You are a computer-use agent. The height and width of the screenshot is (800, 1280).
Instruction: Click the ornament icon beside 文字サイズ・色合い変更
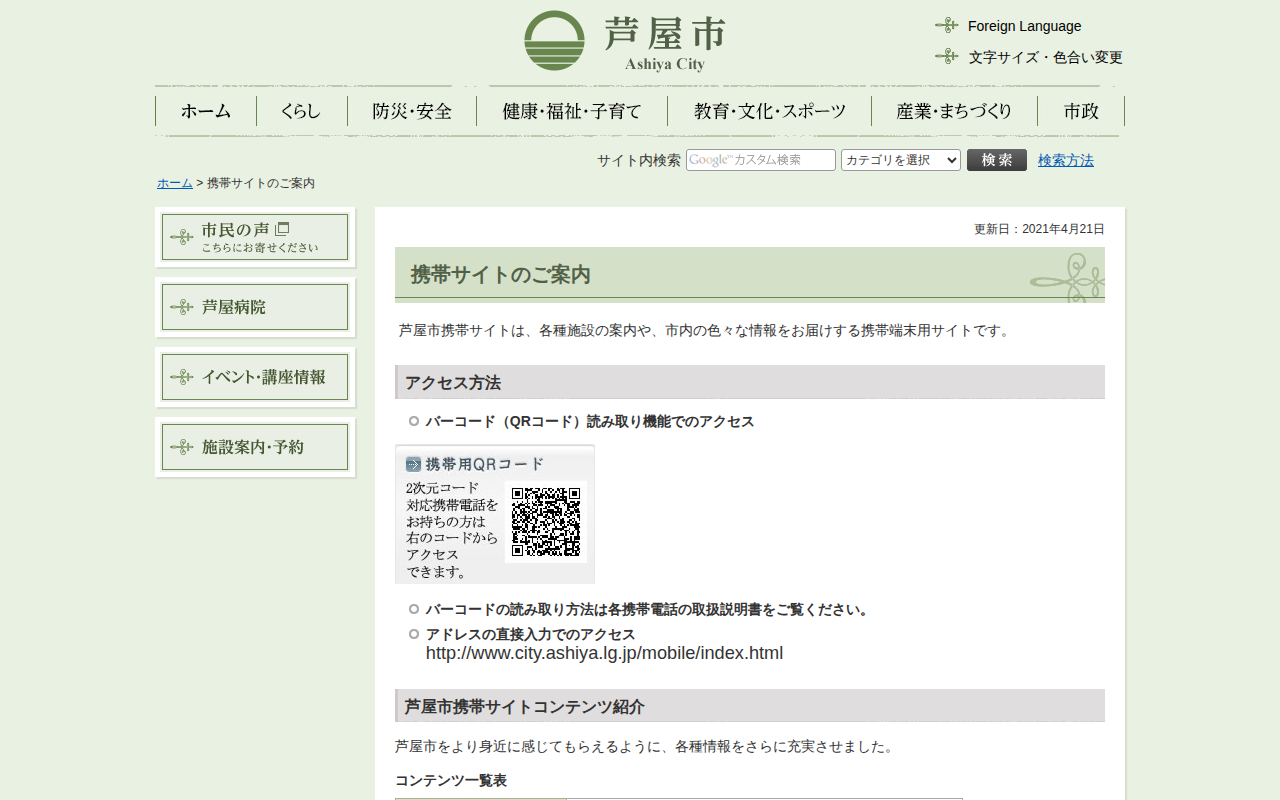click(x=946, y=57)
